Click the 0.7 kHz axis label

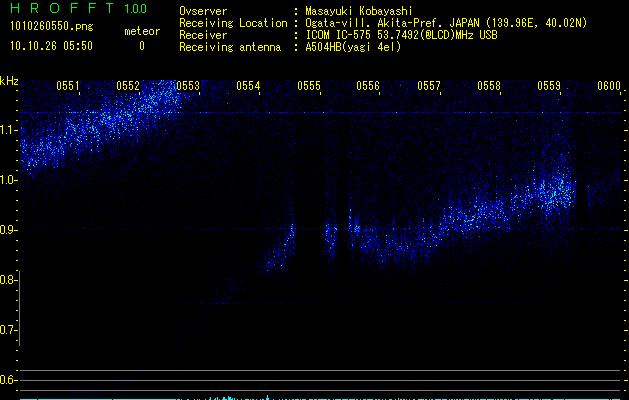coord(7,330)
